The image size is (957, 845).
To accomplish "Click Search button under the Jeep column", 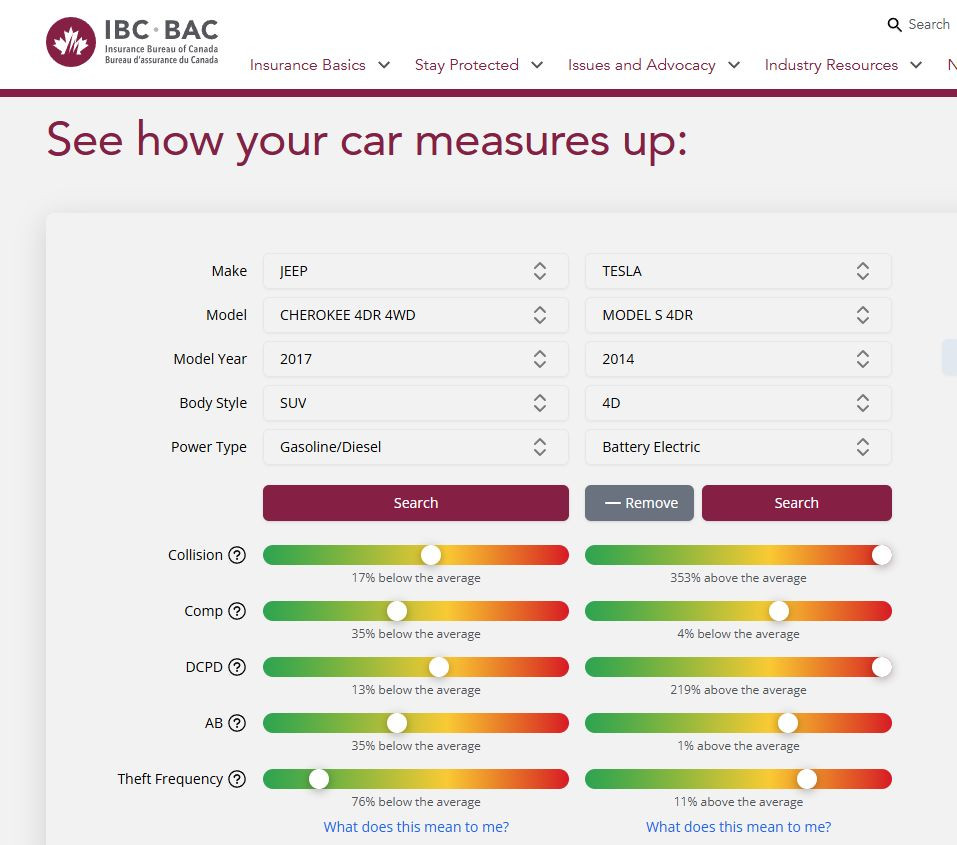I will [x=416, y=503].
